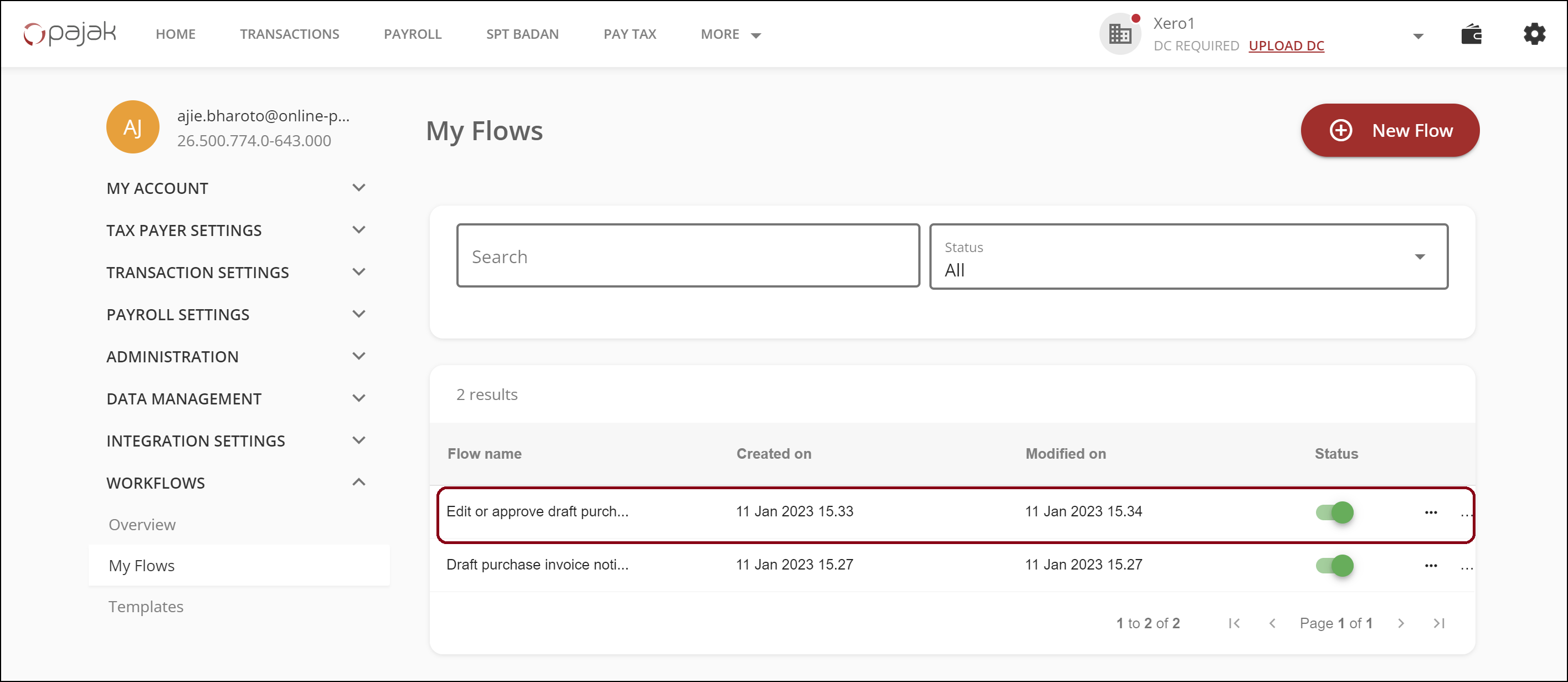Click the Xero1 company building icon
The height and width of the screenshot is (682, 1568).
[1119, 34]
